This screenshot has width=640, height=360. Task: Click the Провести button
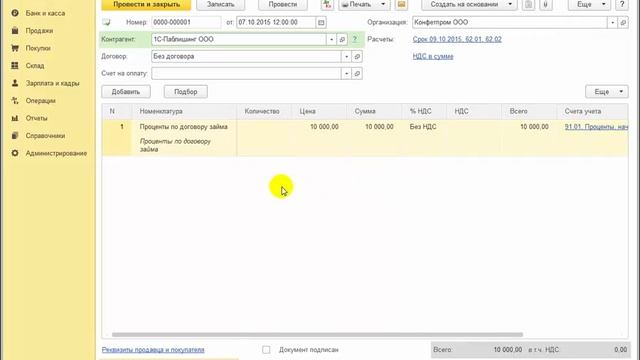tap(283, 4)
